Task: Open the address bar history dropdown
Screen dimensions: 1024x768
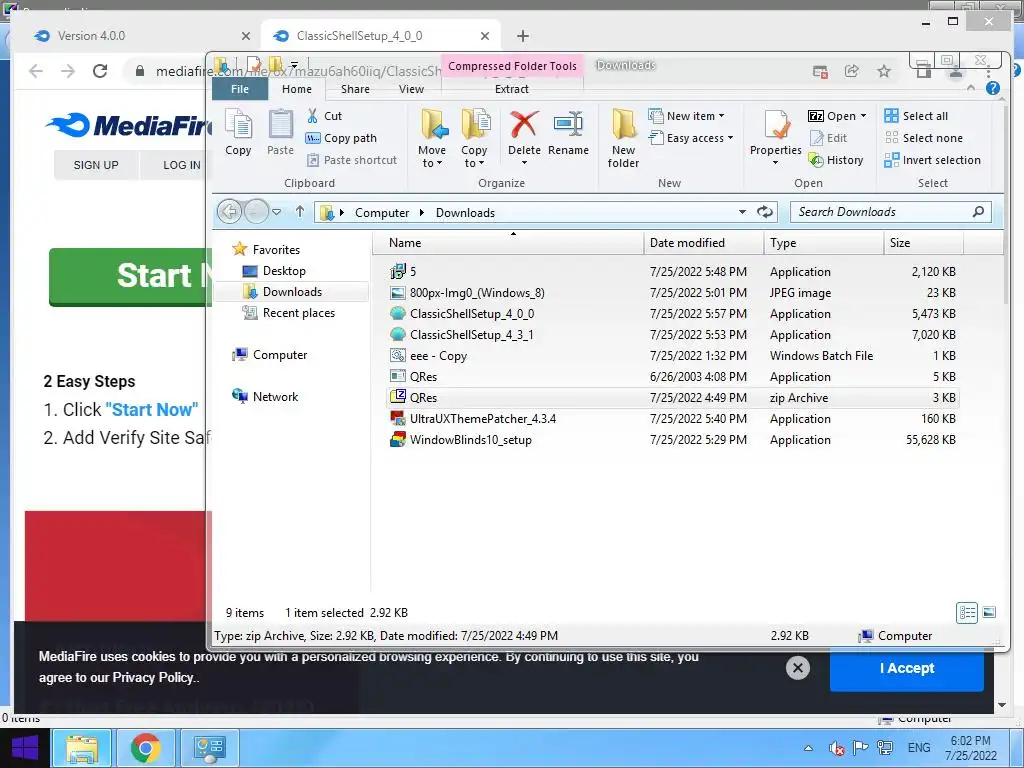Action: 742,212
